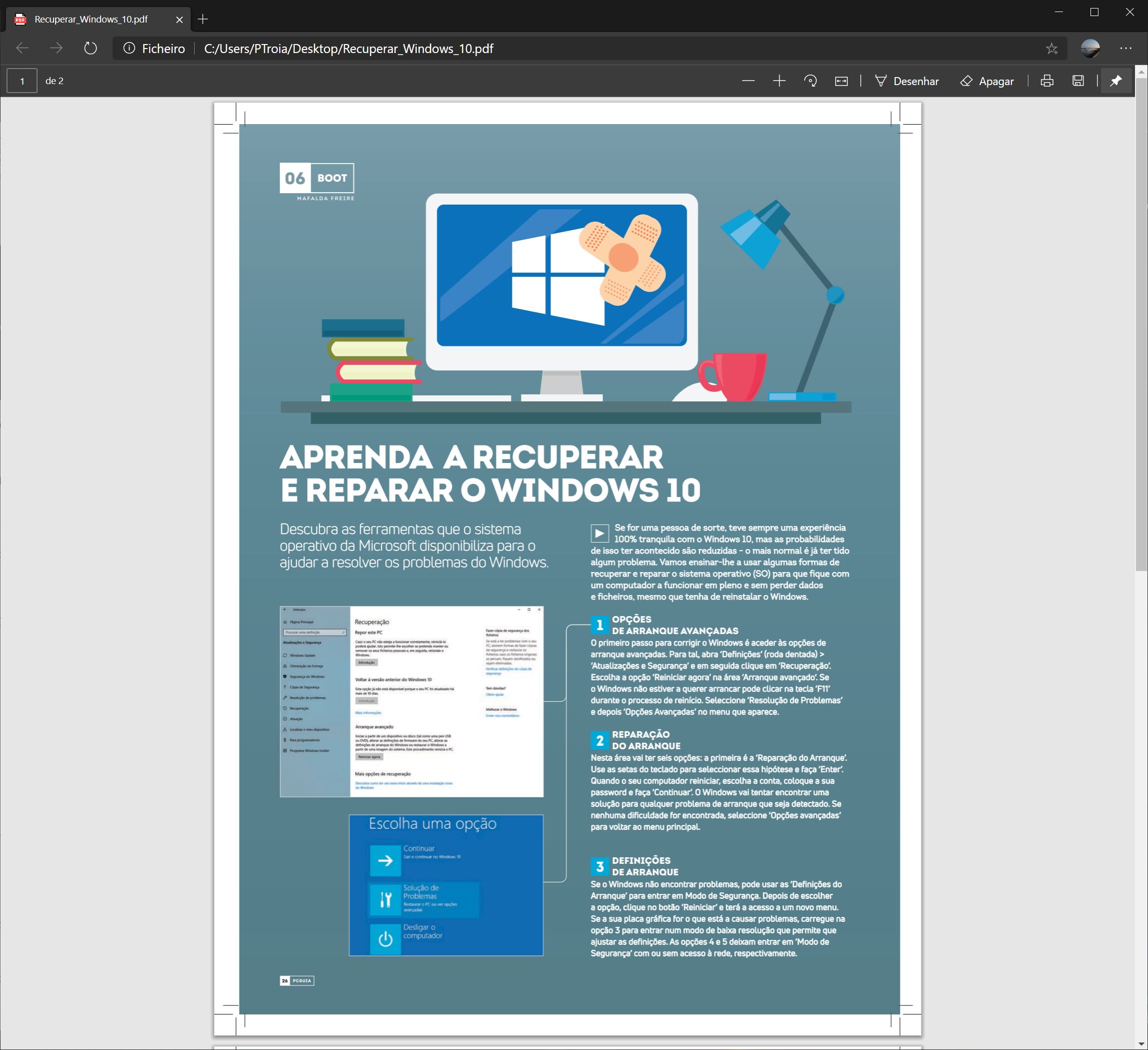Select the Apagar eraser tool

pyautogui.click(x=987, y=81)
